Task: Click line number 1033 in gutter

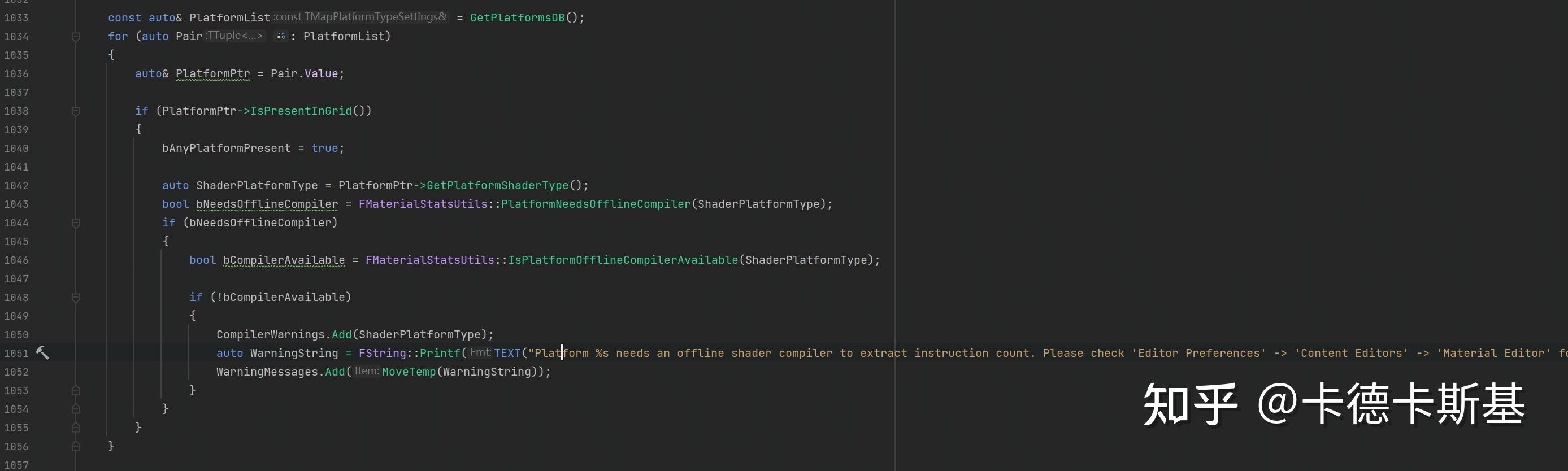Action: 16,18
